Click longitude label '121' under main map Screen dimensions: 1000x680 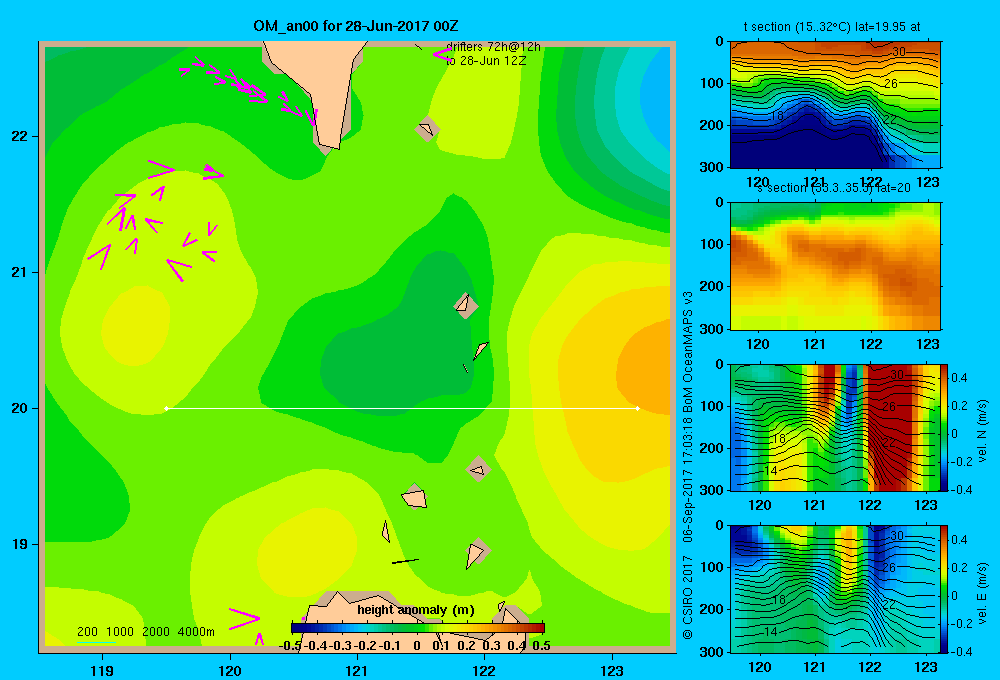point(357,670)
